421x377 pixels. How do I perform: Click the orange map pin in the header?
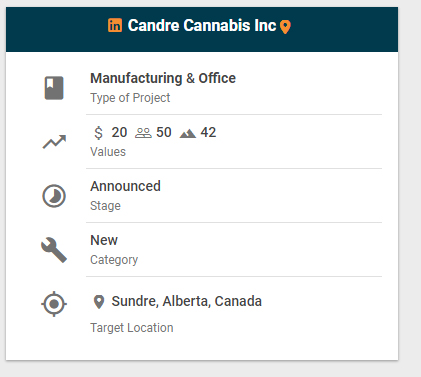285,27
